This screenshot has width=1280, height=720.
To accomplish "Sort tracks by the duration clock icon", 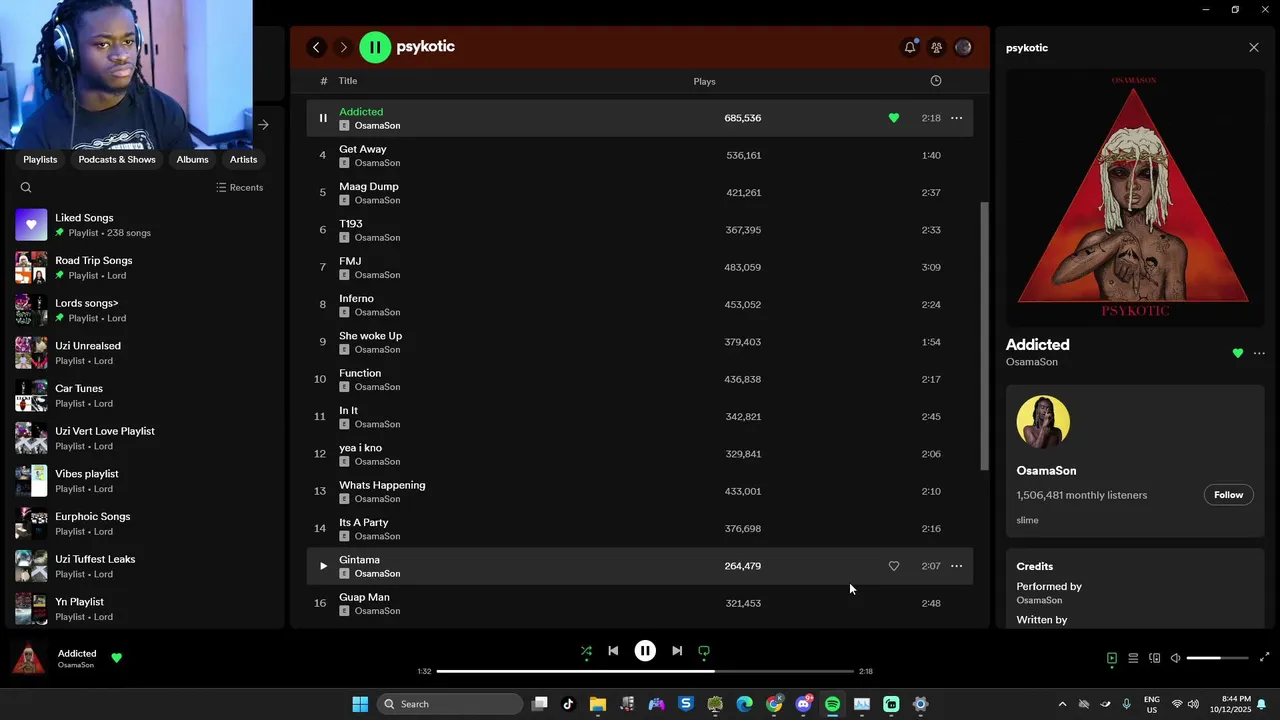I will [x=936, y=81].
